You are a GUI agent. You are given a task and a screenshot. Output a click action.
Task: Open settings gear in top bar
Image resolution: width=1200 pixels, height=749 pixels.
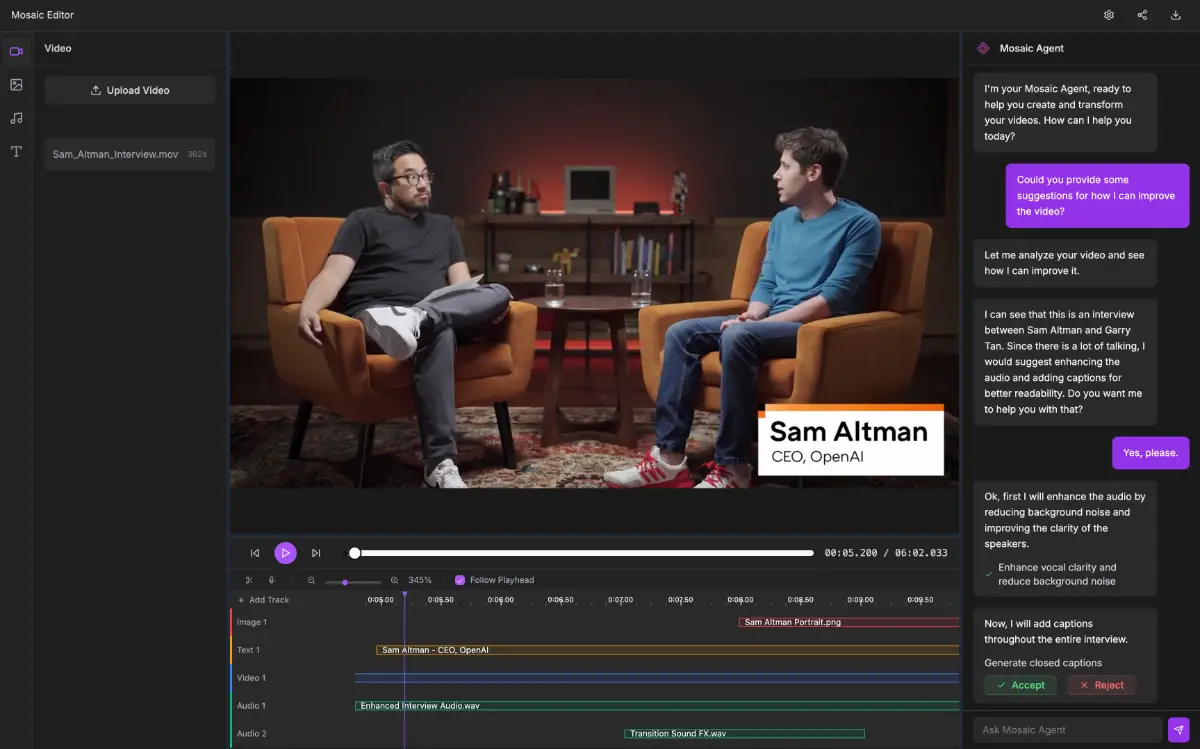tap(1109, 15)
